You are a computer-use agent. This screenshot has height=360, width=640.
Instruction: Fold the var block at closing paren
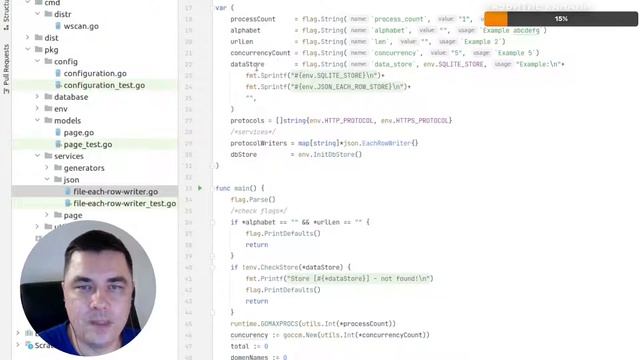212,166
